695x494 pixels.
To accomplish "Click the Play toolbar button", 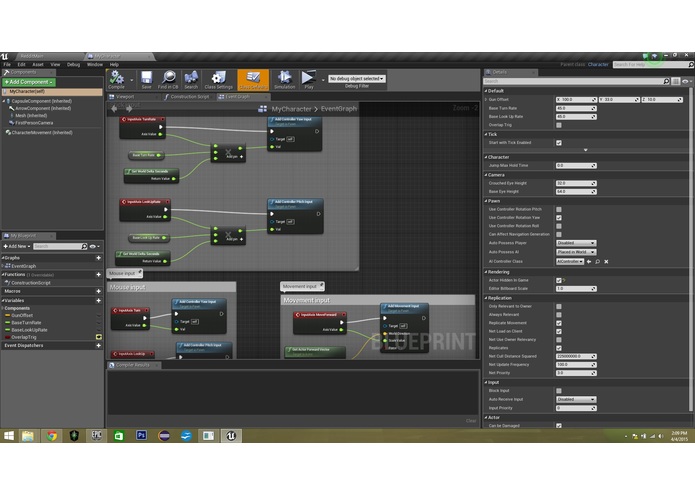I will coord(308,80).
